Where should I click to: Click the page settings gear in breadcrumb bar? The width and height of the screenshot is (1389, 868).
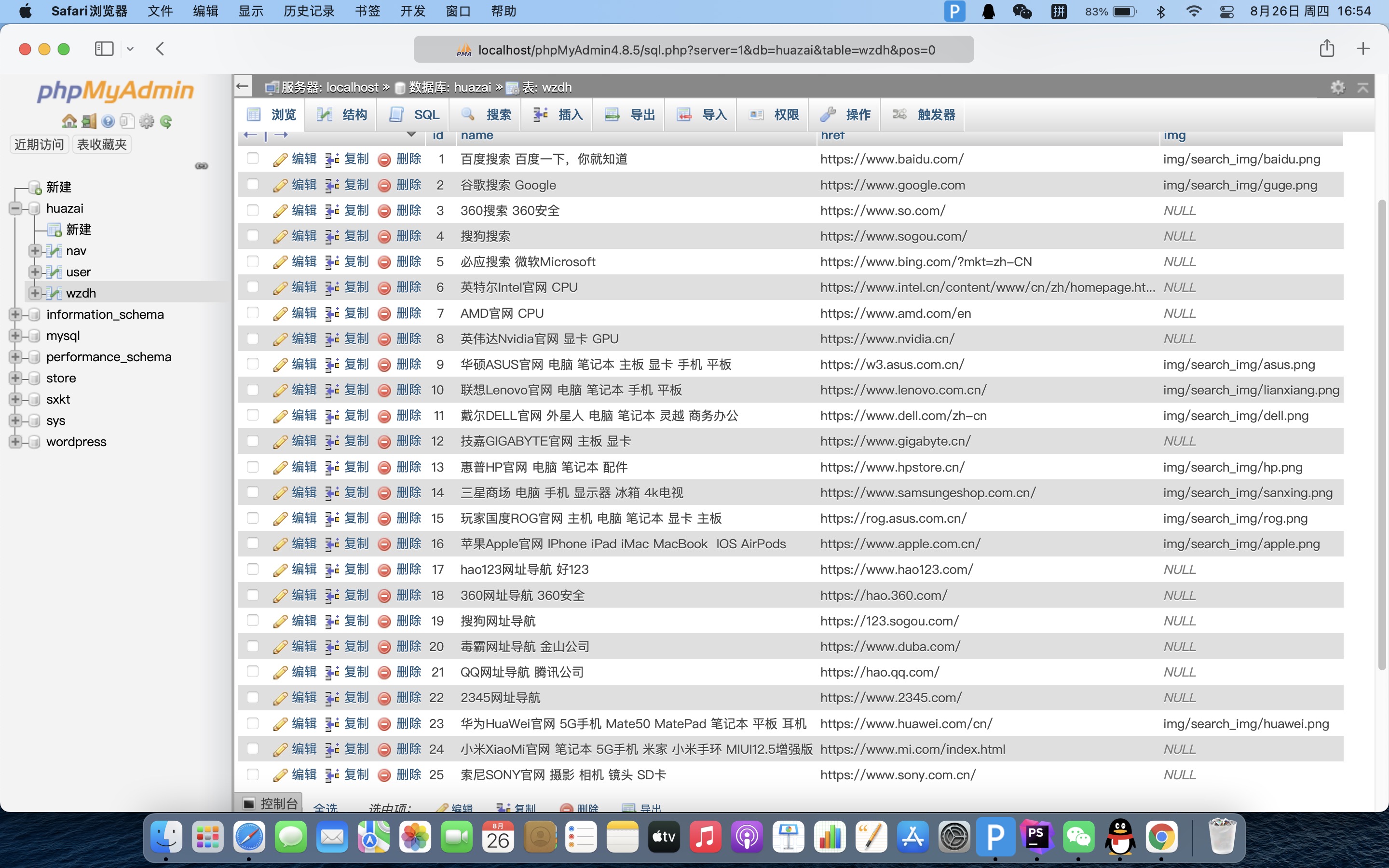(x=1337, y=87)
